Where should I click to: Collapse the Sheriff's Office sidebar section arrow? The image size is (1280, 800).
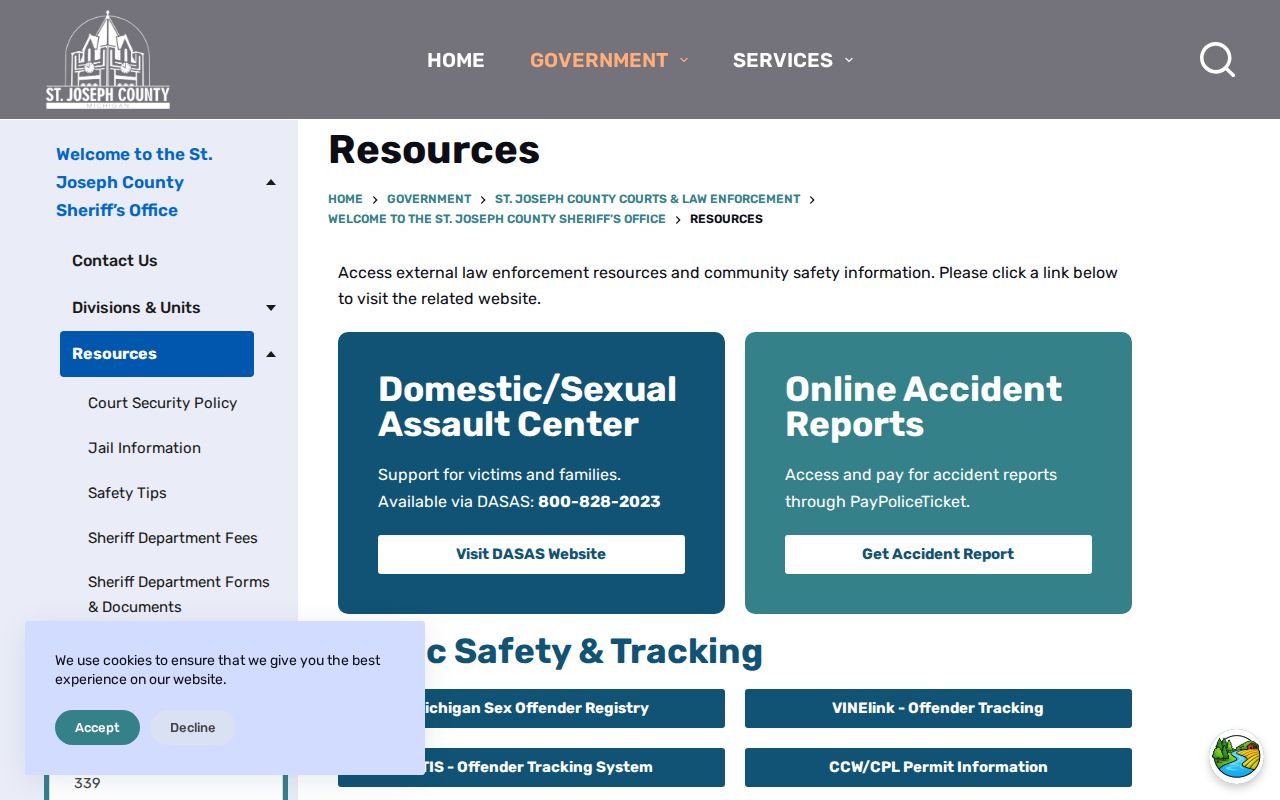coord(270,182)
